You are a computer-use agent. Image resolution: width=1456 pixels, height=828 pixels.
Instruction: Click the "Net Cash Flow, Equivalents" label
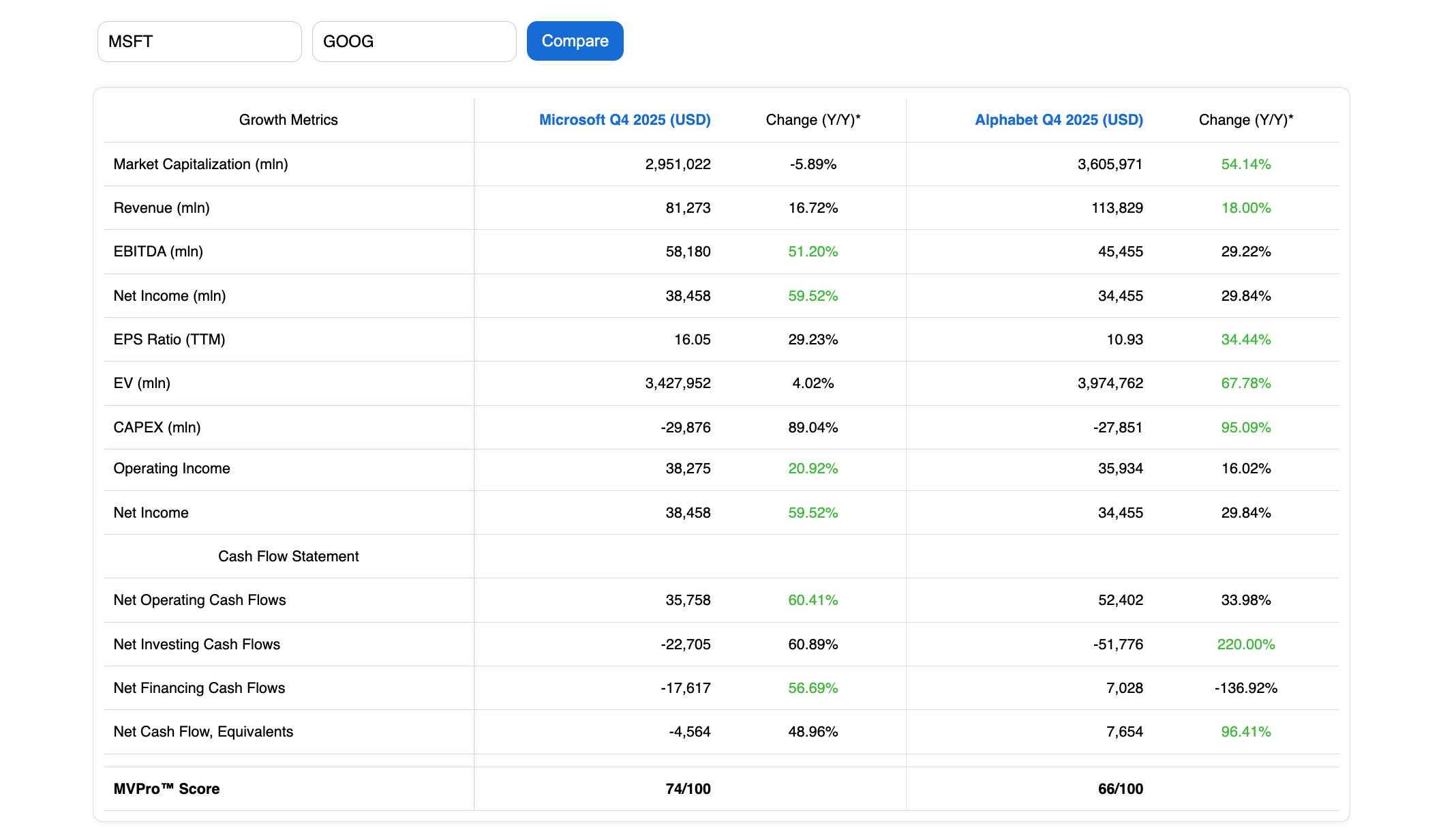tap(203, 732)
